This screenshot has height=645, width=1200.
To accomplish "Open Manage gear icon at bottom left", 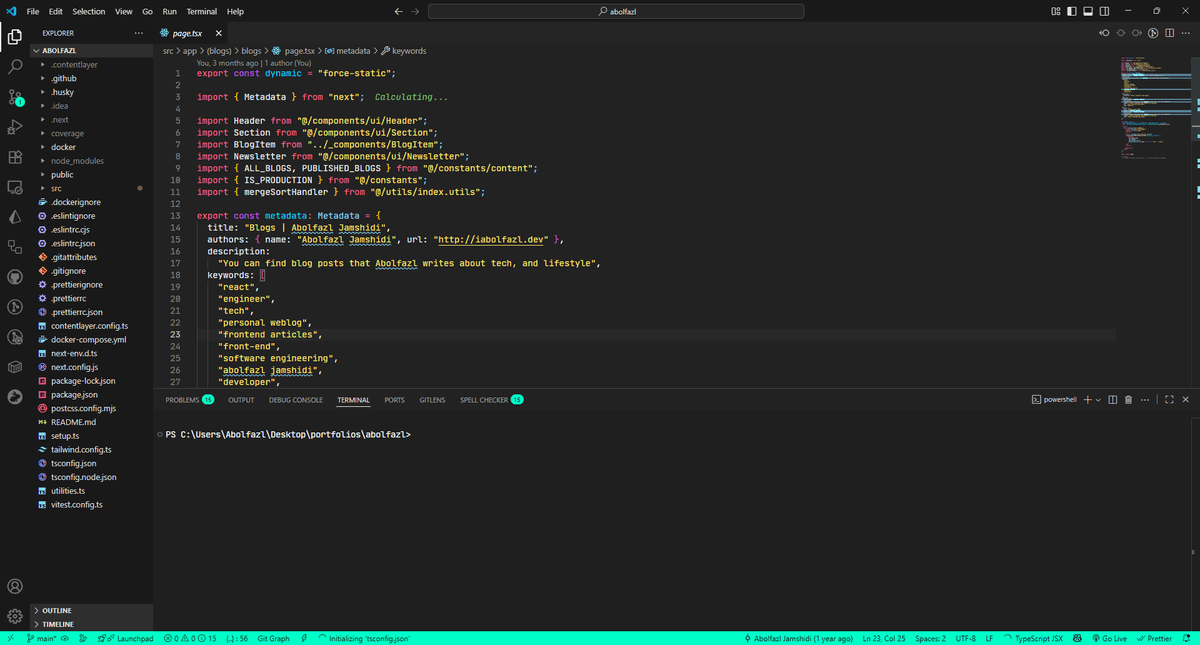I will 15,616.
